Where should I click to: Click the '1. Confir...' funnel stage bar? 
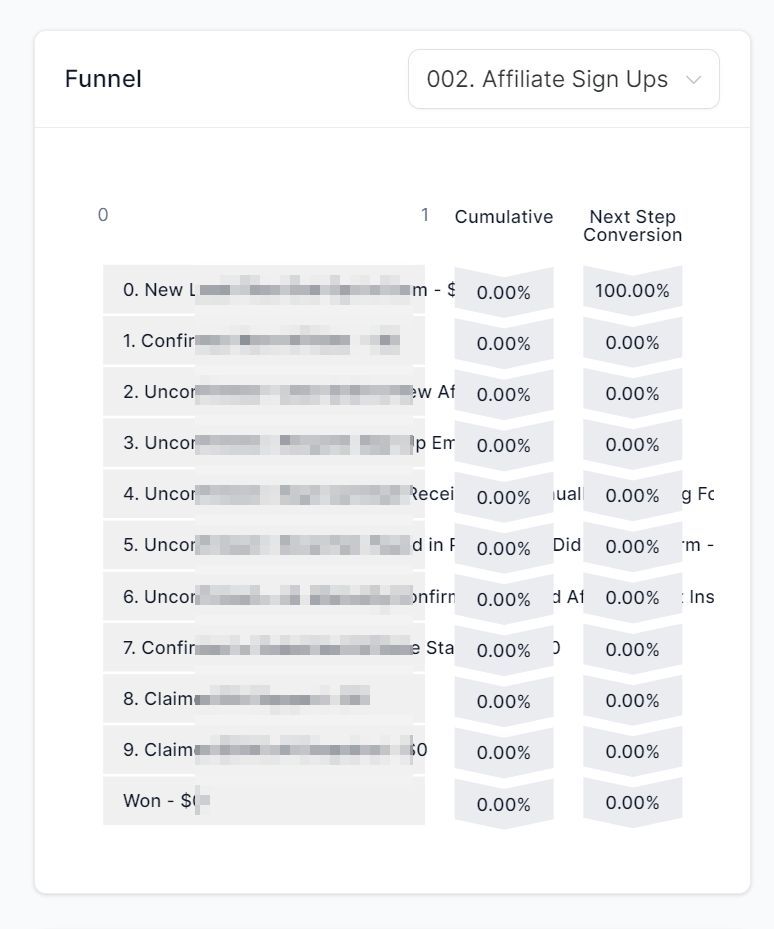[263, 341]
